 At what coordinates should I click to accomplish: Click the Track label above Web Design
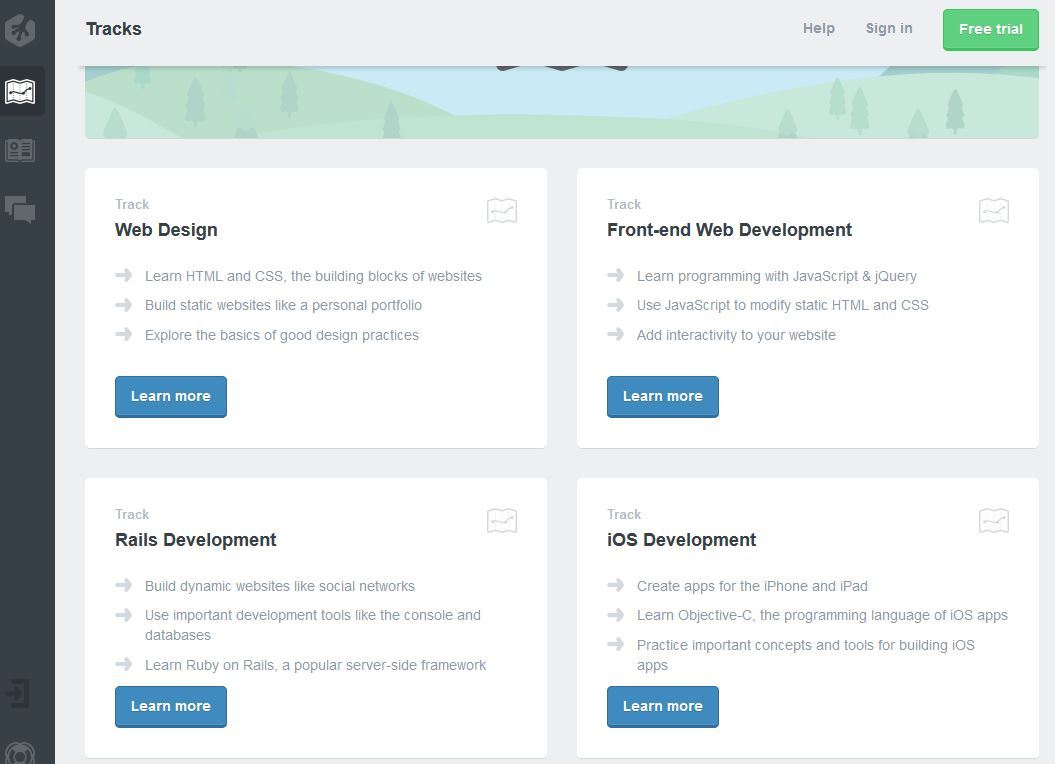(132, 204)
